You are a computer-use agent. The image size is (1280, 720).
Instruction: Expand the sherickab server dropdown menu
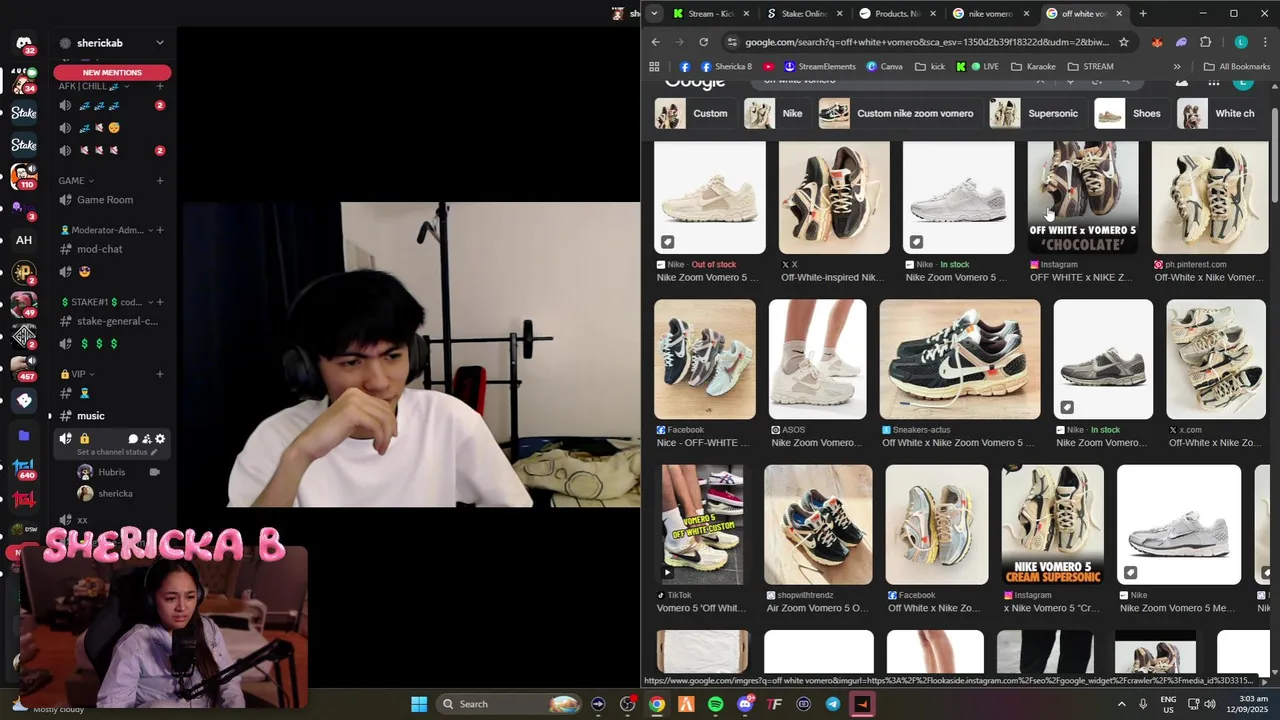point(160,43)
